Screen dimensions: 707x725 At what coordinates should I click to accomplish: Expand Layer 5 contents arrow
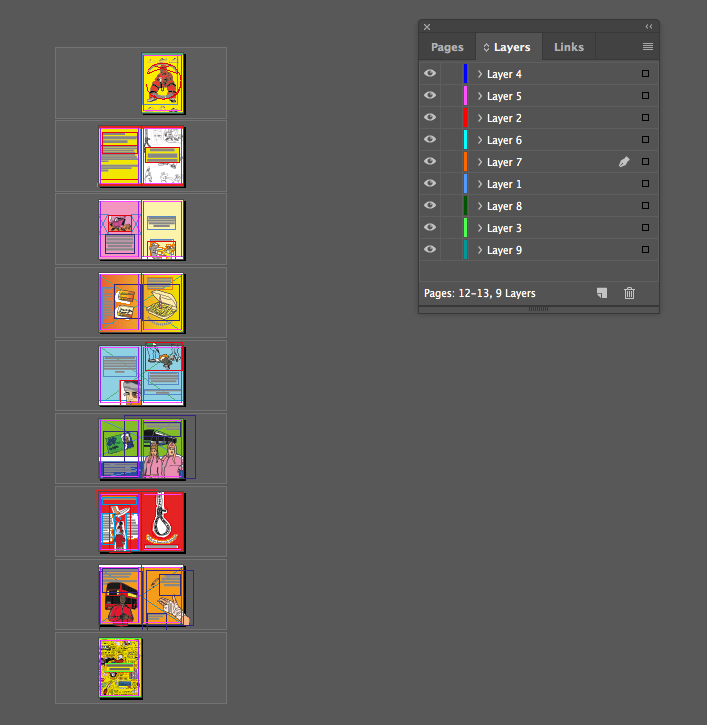[480, 96]
